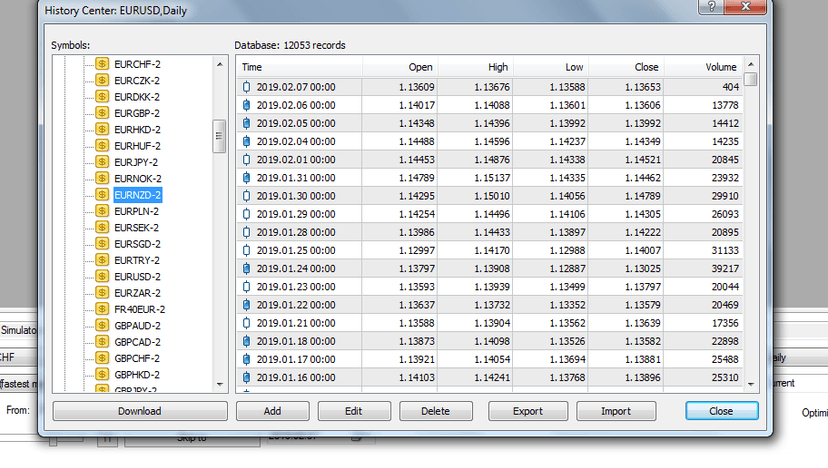Select the 2019.01.28 record row
Image resolution: width=828 pixels, height=468 pixels.
[x=490, y=233]
